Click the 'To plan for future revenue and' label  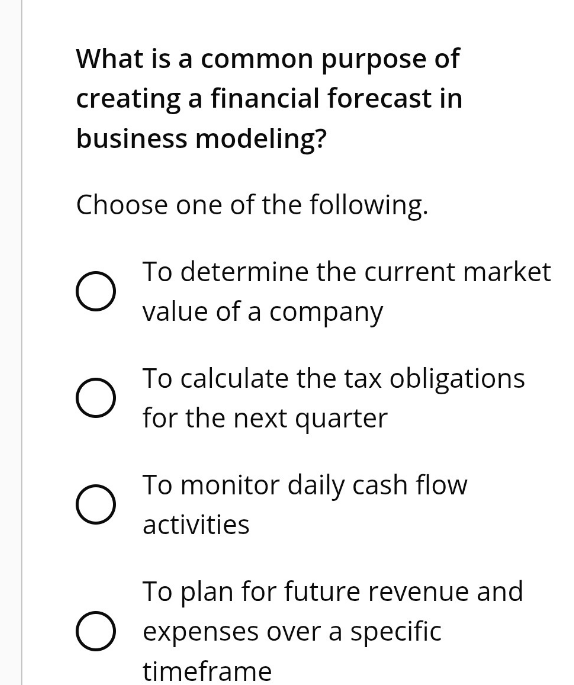(333, 592)
